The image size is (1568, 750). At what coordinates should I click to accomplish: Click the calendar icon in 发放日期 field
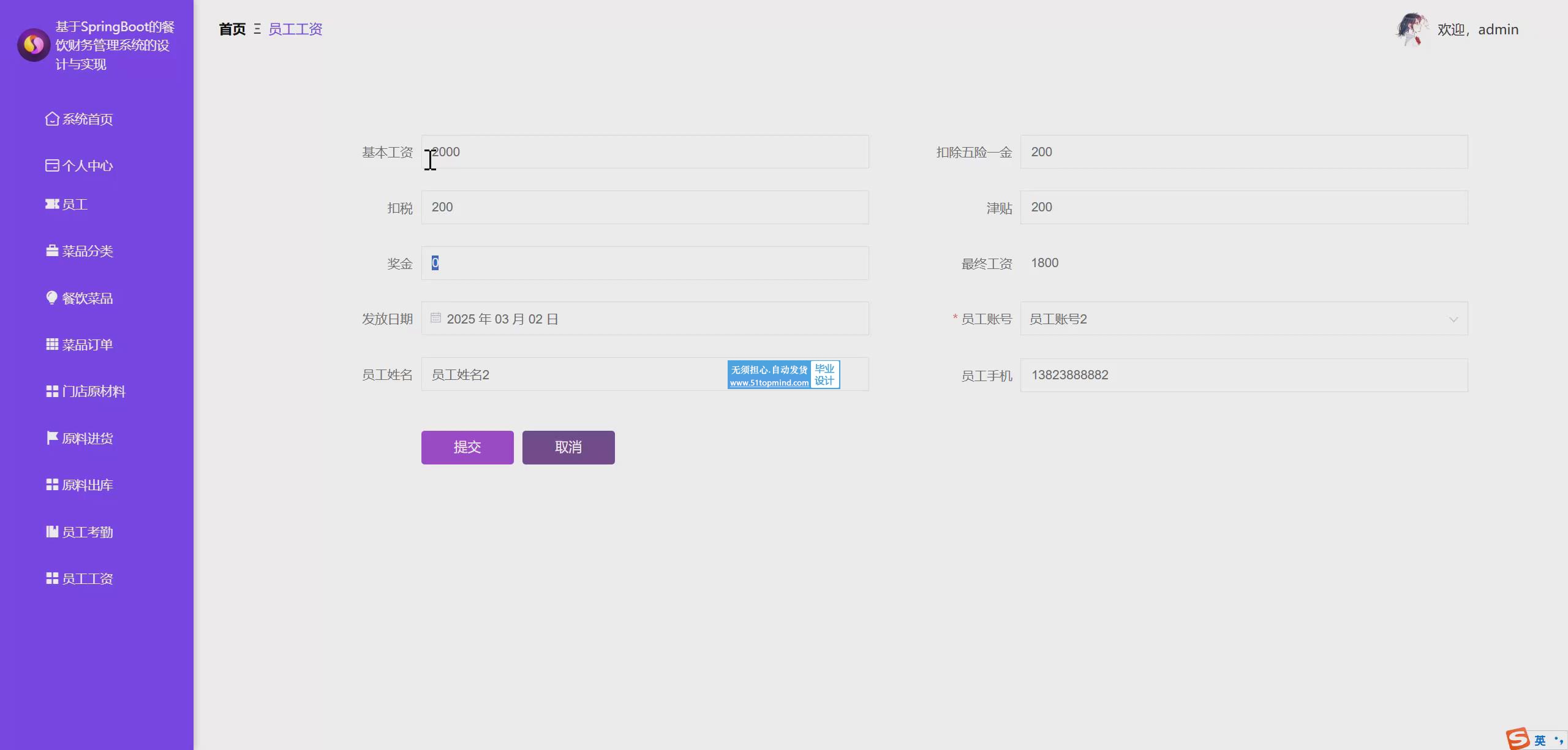tap(435, 318)
